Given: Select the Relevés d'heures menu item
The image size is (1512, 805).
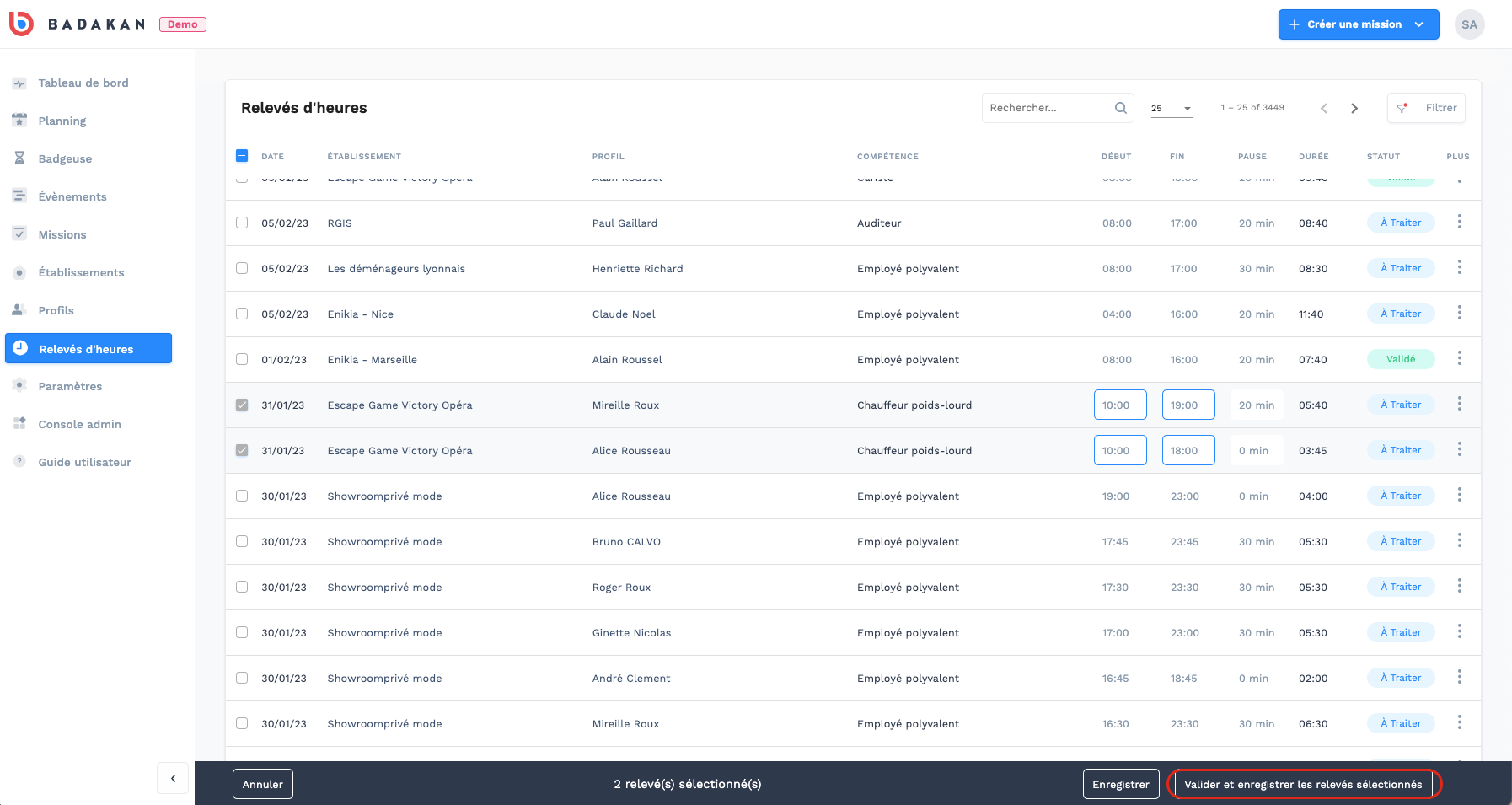Looking at the screenshot, I should click(x=88, y=348).
